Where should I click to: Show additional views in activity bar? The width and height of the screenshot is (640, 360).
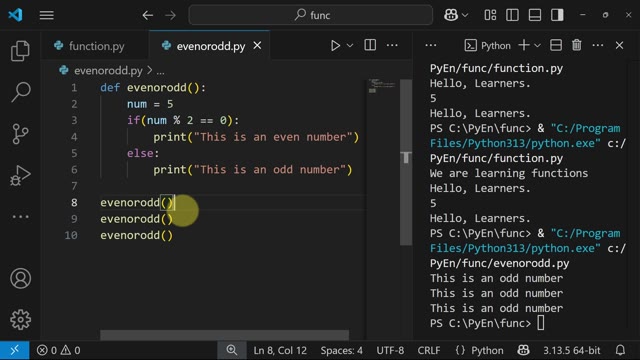pos(20,217)
